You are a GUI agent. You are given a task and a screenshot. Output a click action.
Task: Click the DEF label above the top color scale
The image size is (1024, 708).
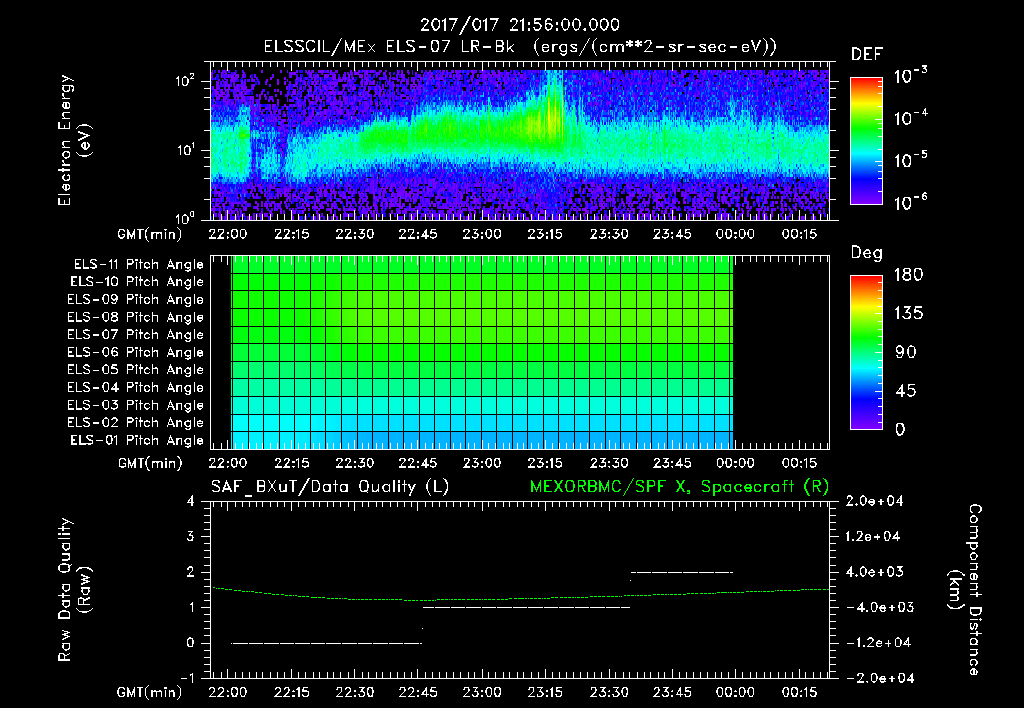pyautogui.click(x=867, y=55)
